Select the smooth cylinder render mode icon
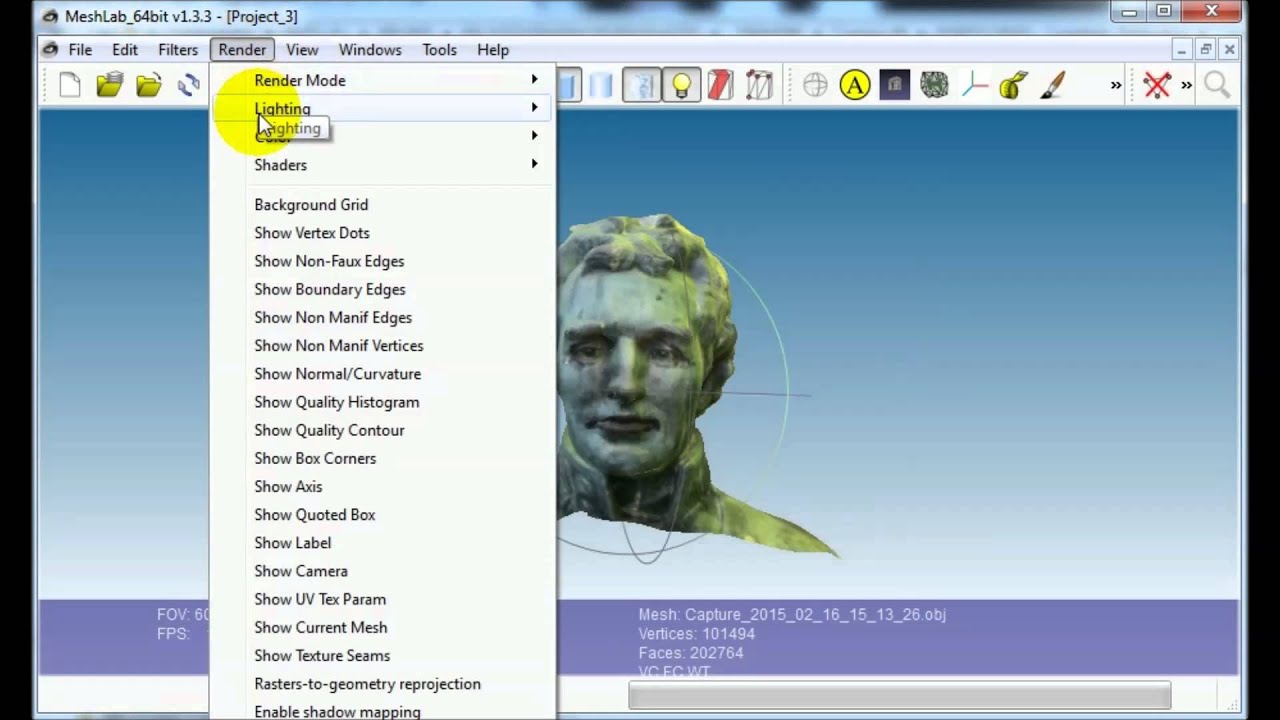This screenshot has height=720, width=1280. tap(601, 86)
